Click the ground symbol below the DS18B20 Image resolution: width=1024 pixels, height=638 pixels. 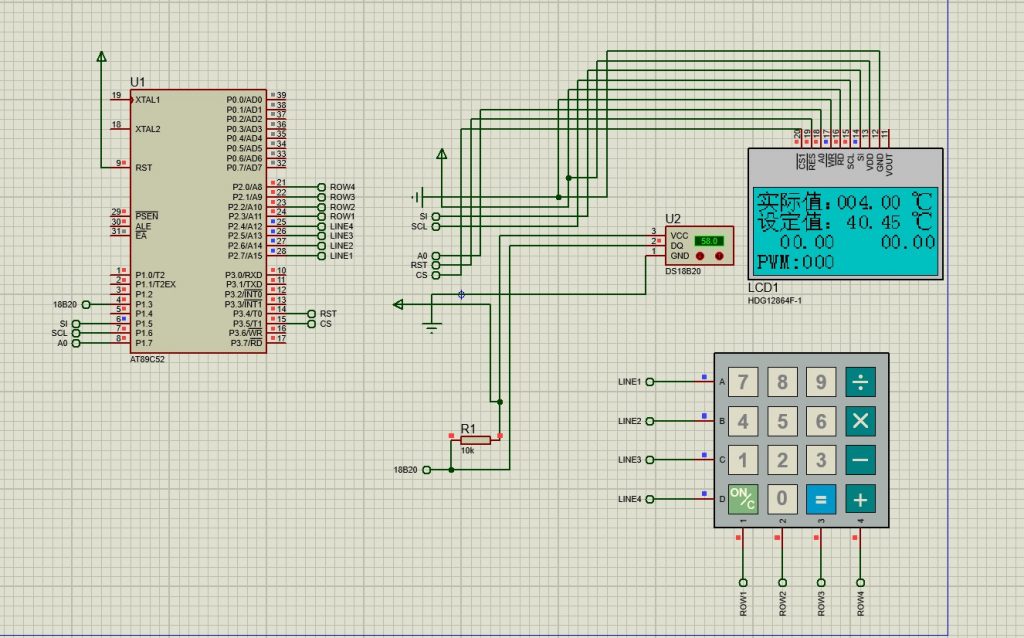432,324
